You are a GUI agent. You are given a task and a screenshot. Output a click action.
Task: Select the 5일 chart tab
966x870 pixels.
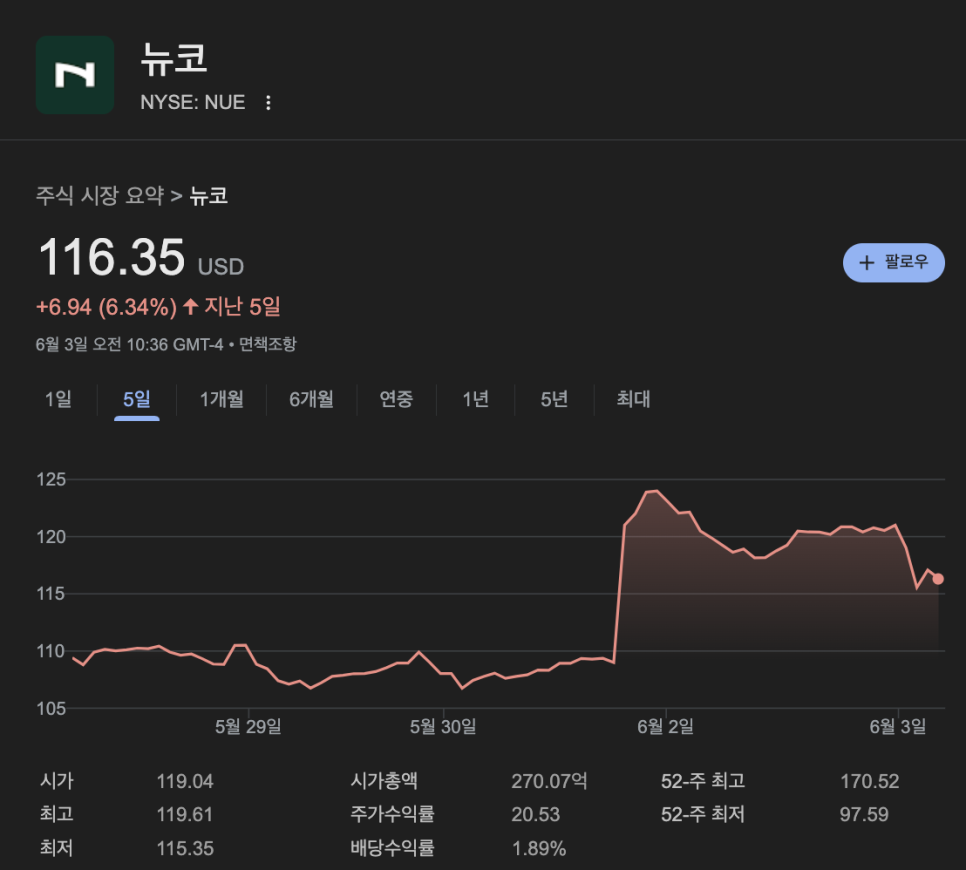[x=137, y=399]
